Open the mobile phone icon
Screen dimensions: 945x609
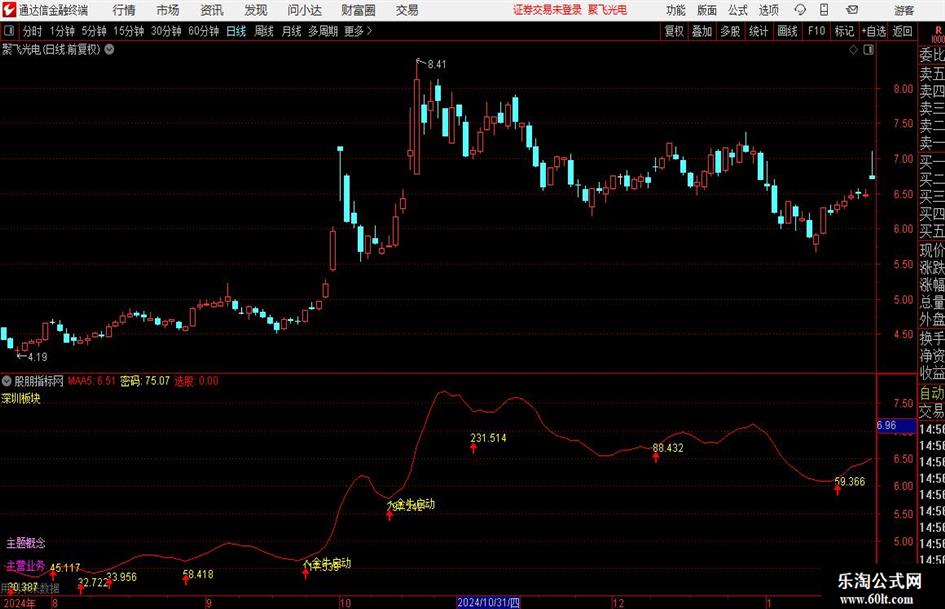[x=824, y=10]
